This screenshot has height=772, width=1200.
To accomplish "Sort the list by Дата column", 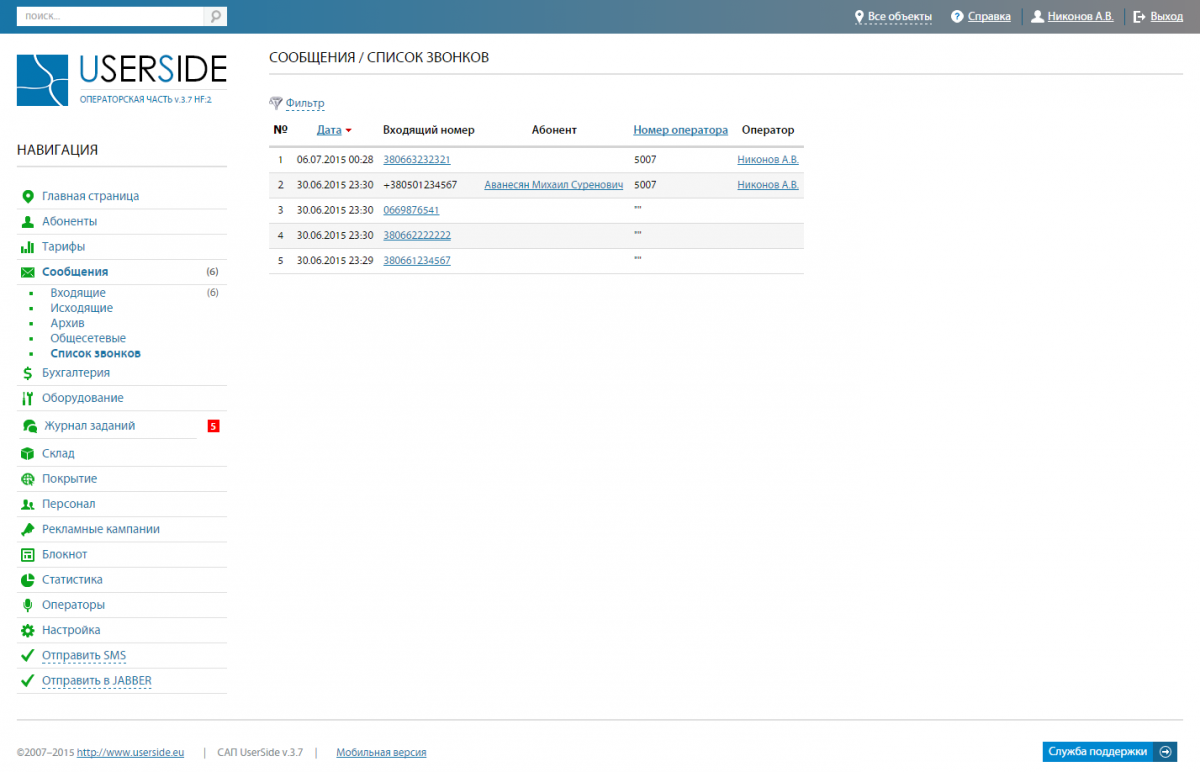I will click(329, 130).
